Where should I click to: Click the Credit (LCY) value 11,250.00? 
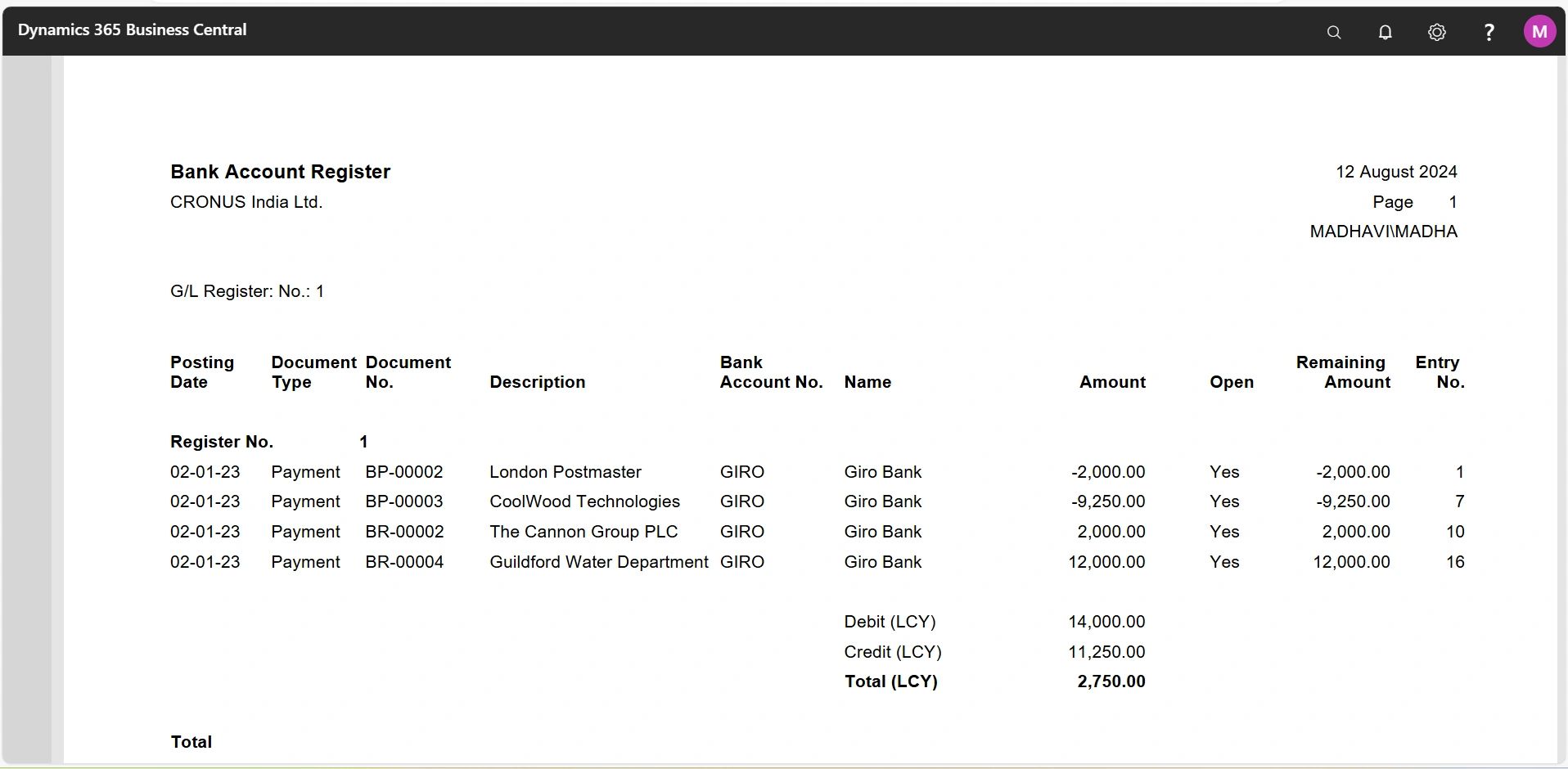tap(1106, 652)
